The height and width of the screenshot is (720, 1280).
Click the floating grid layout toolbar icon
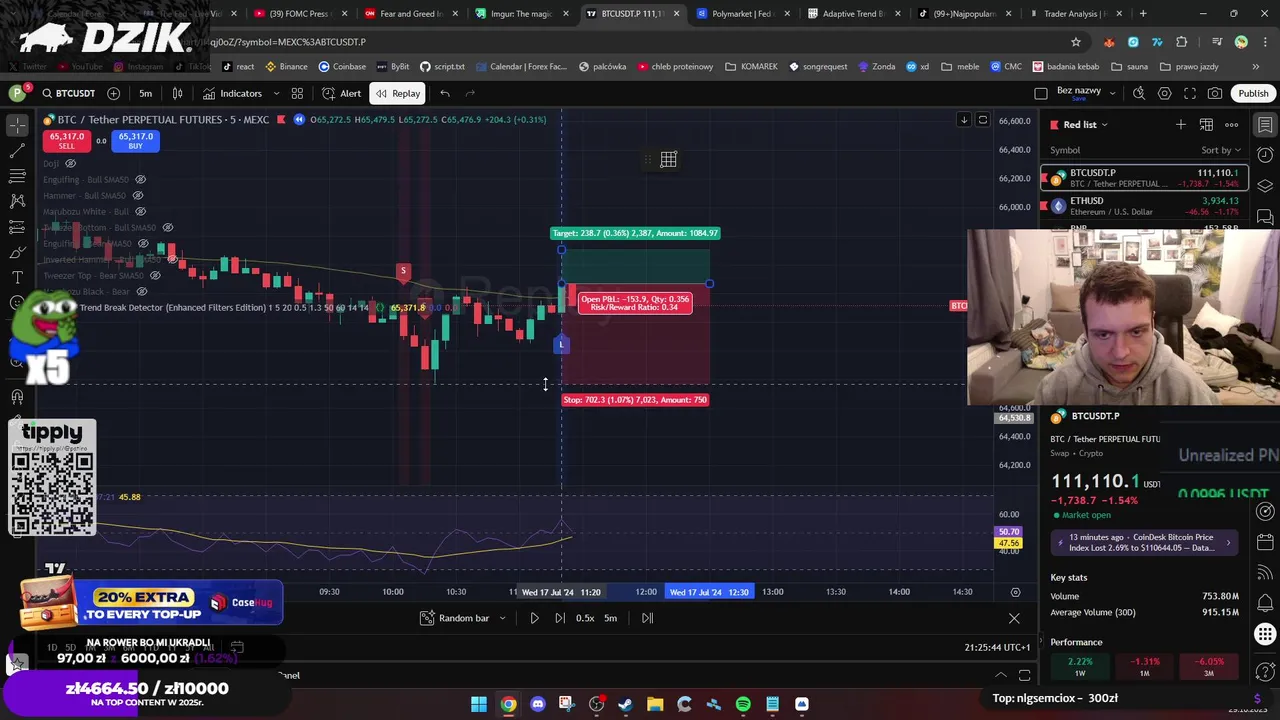pos(668,159)
